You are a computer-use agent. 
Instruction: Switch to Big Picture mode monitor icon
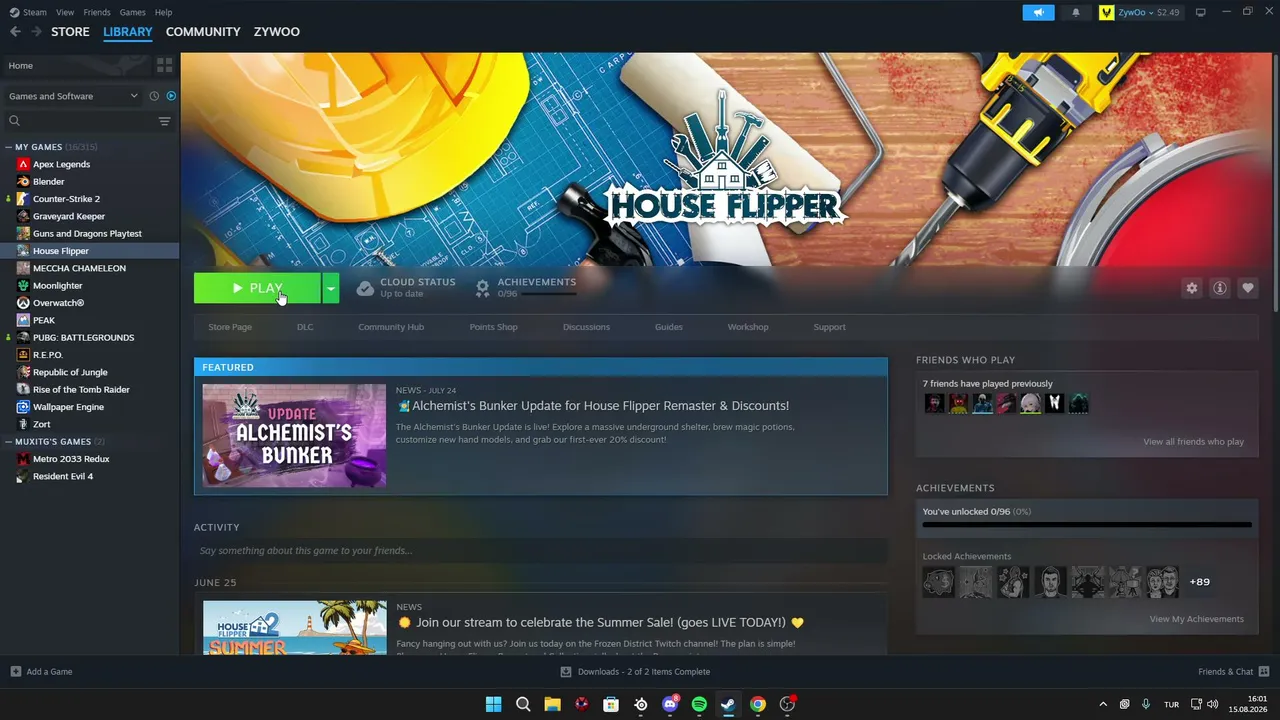(1200, 12)
